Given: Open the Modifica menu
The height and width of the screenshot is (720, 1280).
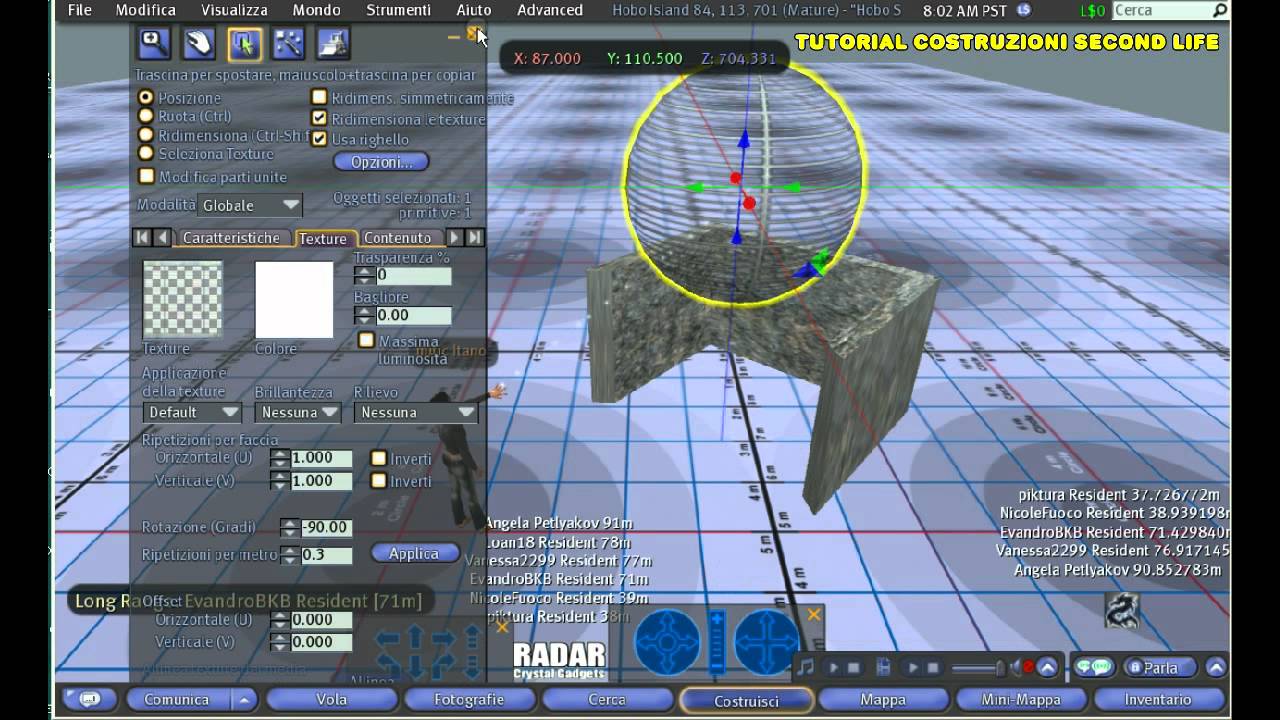Looking at the screenshot, I should (145, 10).
